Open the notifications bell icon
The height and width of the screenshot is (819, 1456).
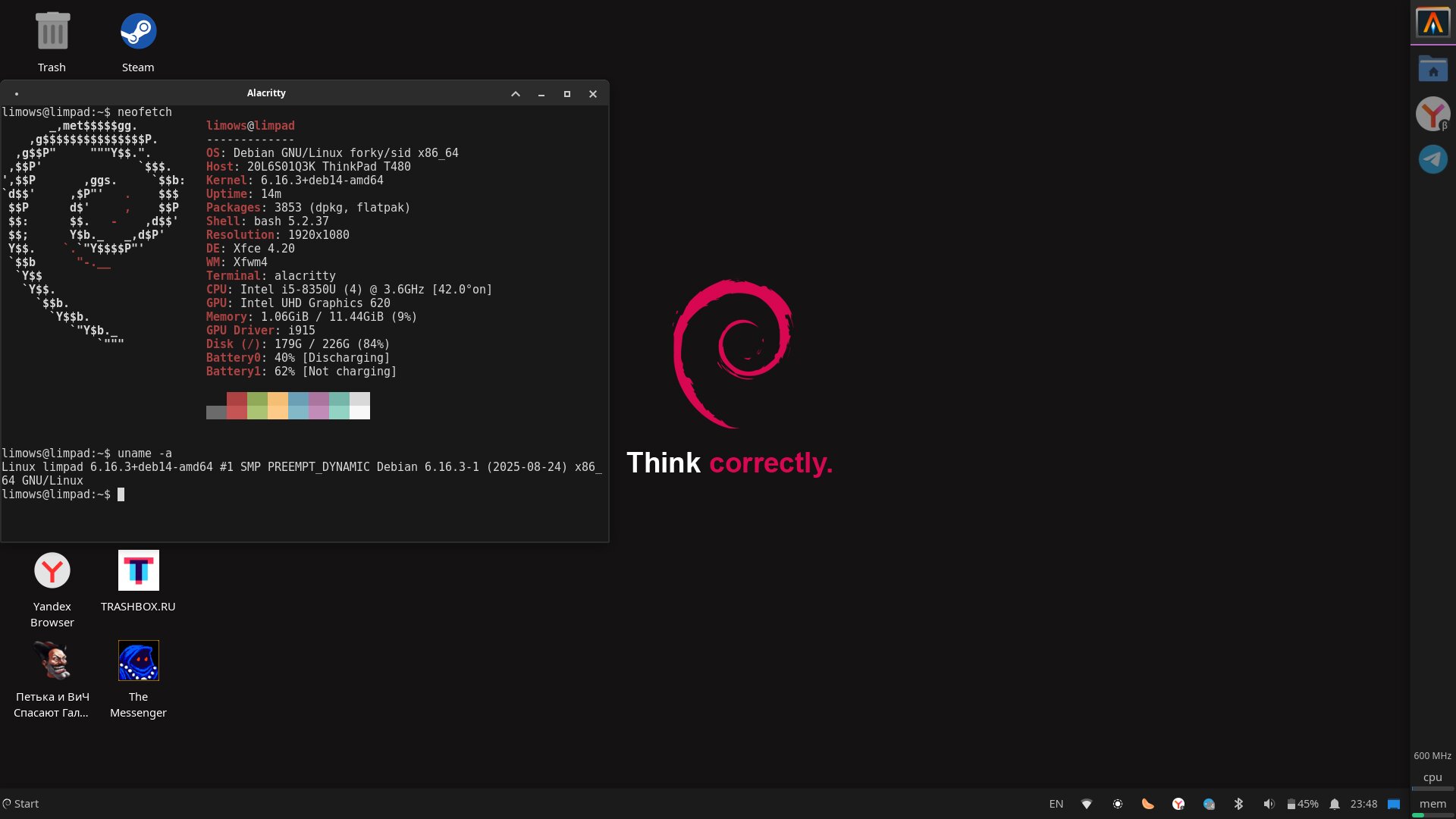point(1335,804)
